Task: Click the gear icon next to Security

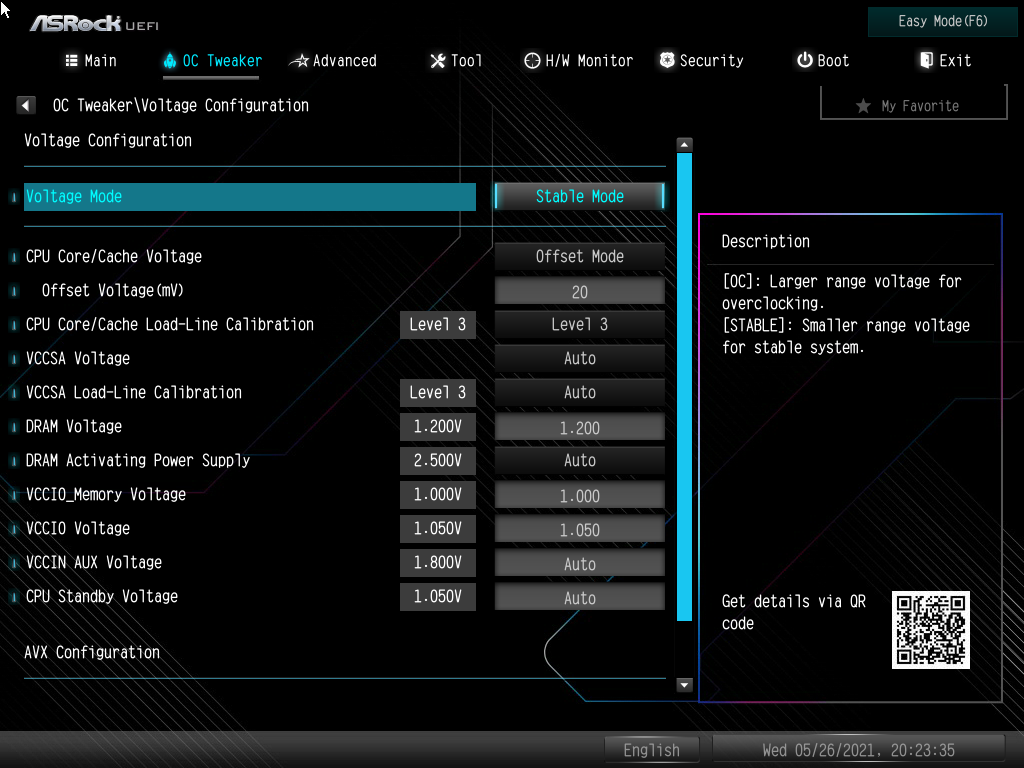Action: (666, 60)
